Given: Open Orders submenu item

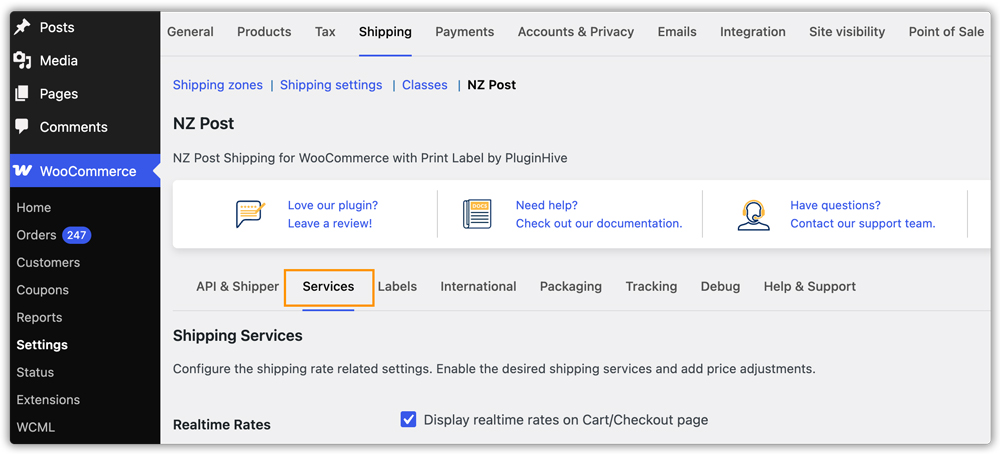Looking at the screenshot, I should click(x=36, y=235).
